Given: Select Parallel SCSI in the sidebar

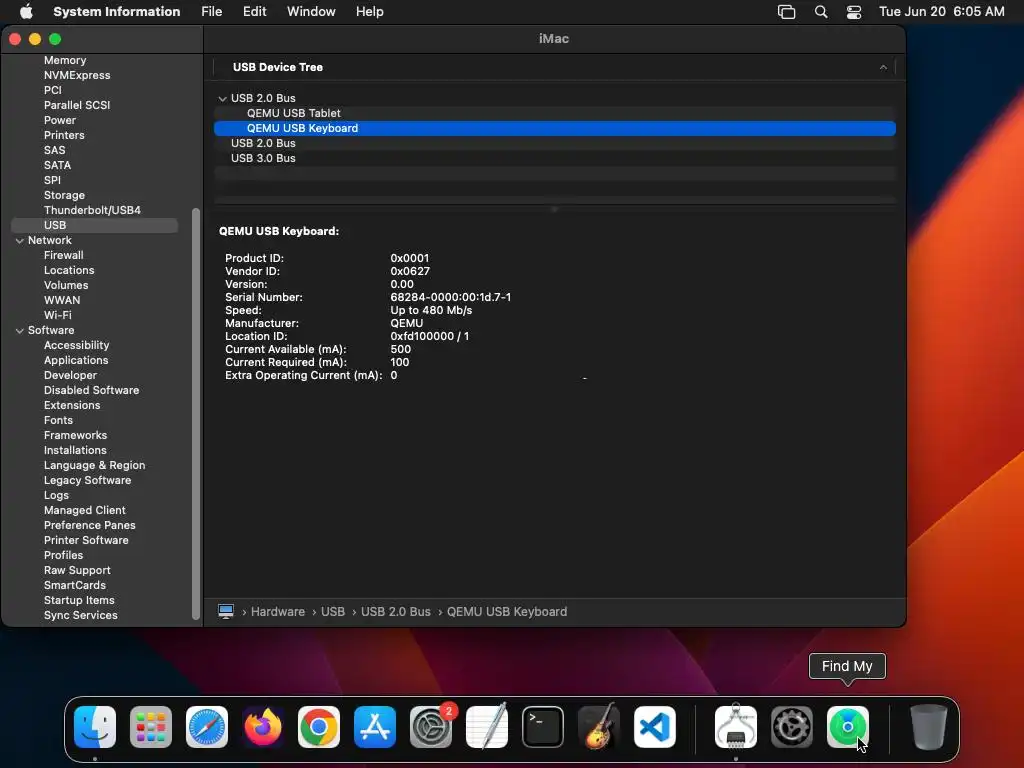Looking at the screenshot, I should coord(77,105).
